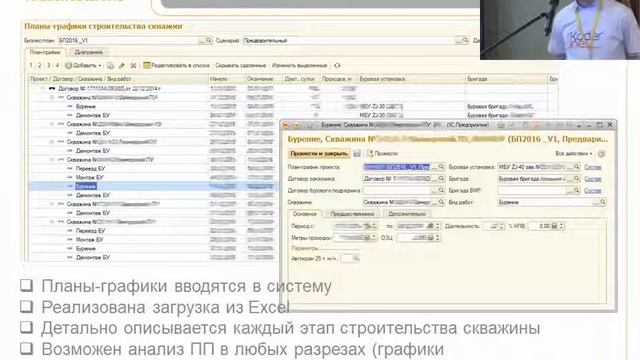Image resolution: width=640 pixels, height=360 pixels.
Task: Select the highlighted Бурение row in the tree
Action: click(153, 187)
